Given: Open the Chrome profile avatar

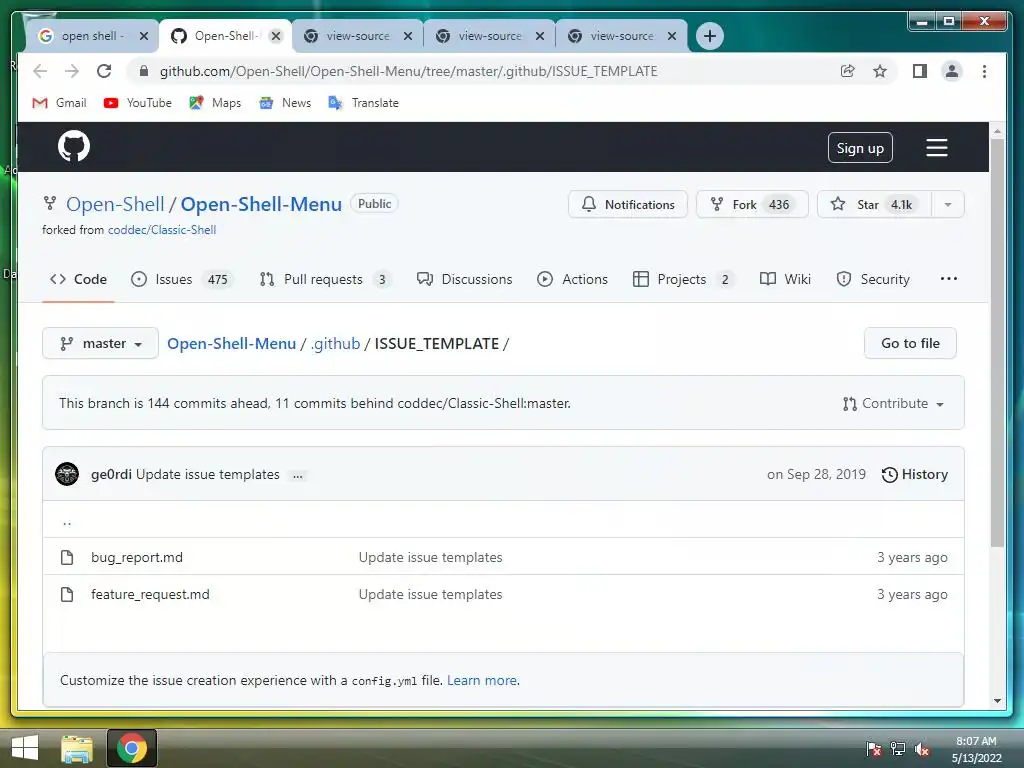Looking at the screenshot, I should pyautogui.click(x=952, y=71).
